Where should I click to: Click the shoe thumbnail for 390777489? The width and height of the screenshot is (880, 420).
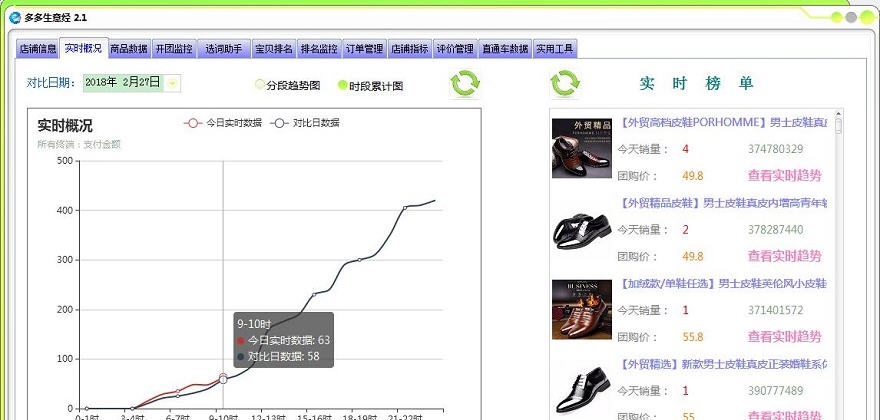(581, 390)
